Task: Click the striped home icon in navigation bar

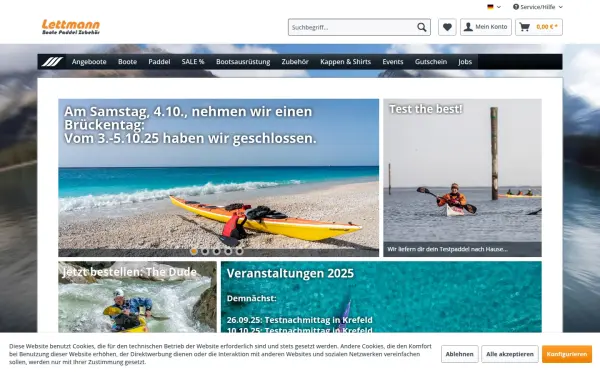Action: [52, 62]
